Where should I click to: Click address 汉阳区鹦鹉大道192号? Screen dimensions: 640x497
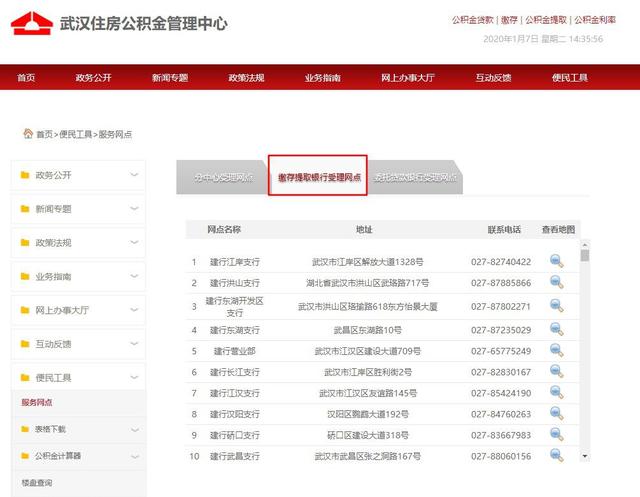(x=367, y=414)
